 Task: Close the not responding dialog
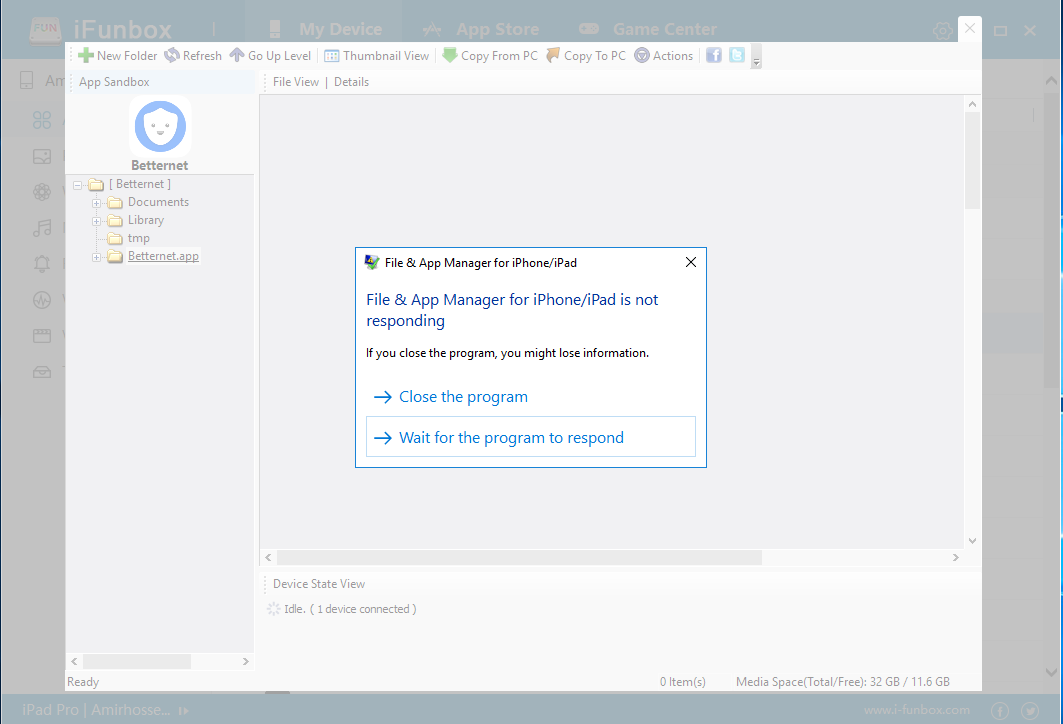690,262
